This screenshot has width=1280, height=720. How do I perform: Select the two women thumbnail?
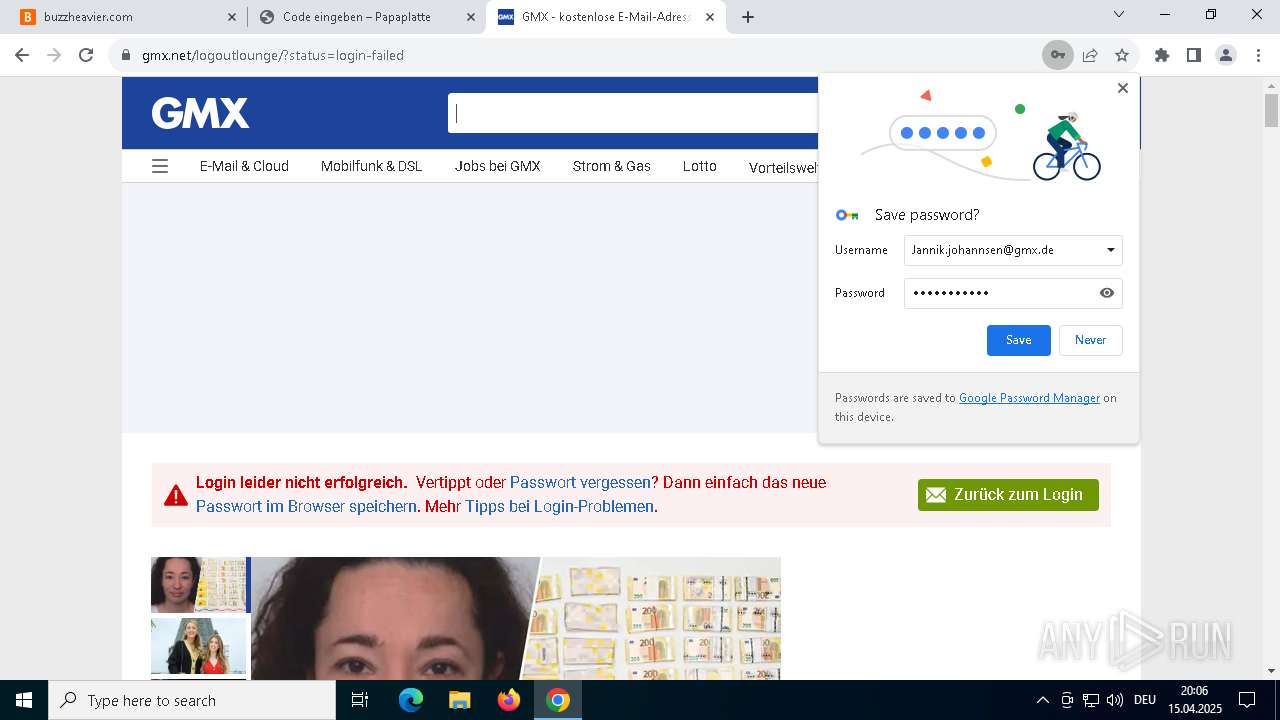point(198,646)
